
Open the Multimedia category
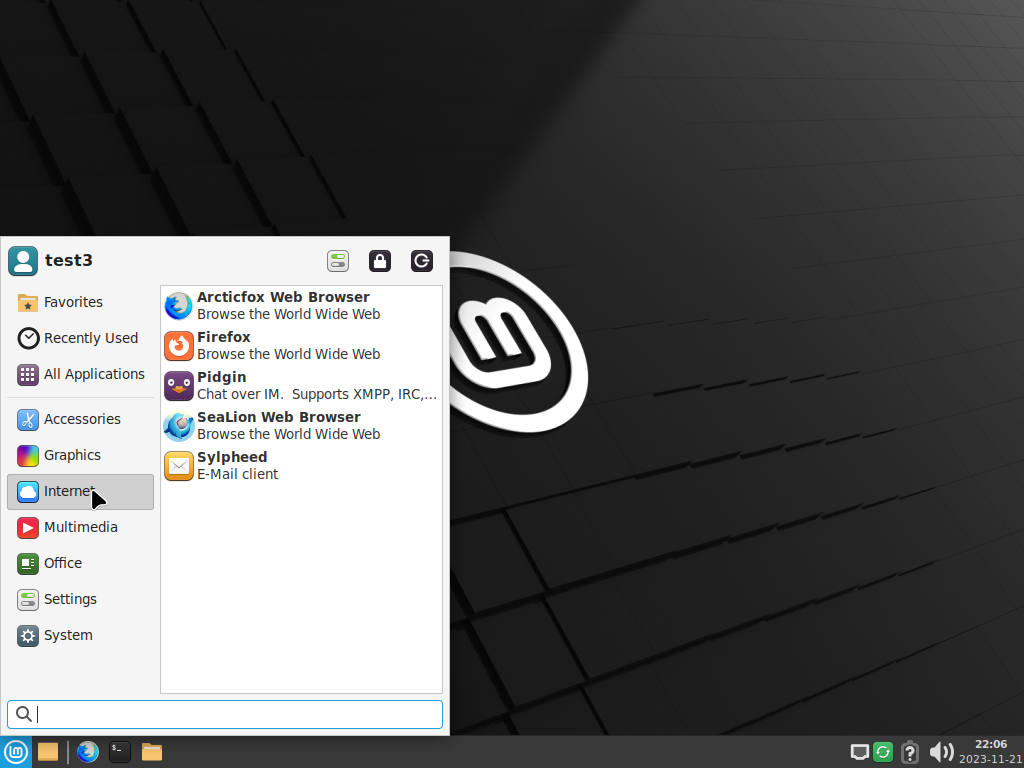point(80,527)
